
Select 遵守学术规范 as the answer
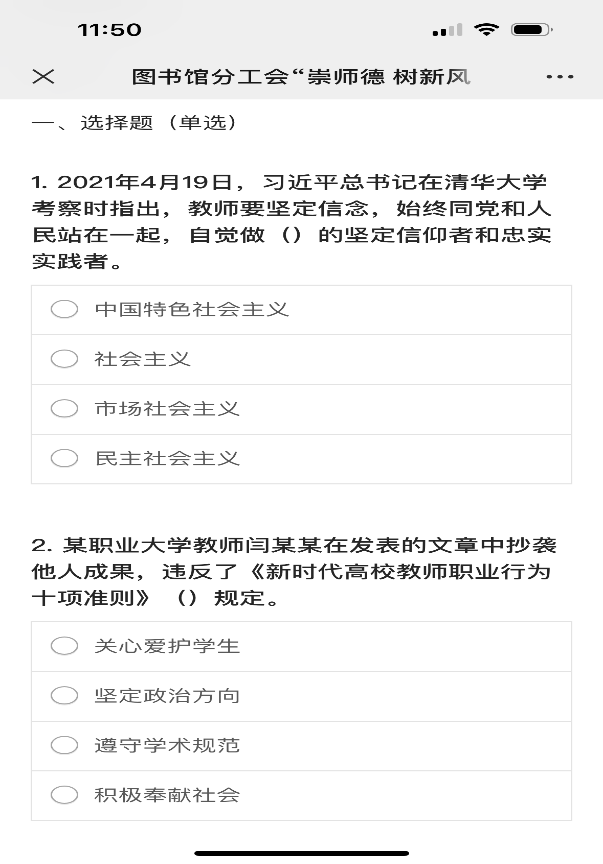[64, 746]
